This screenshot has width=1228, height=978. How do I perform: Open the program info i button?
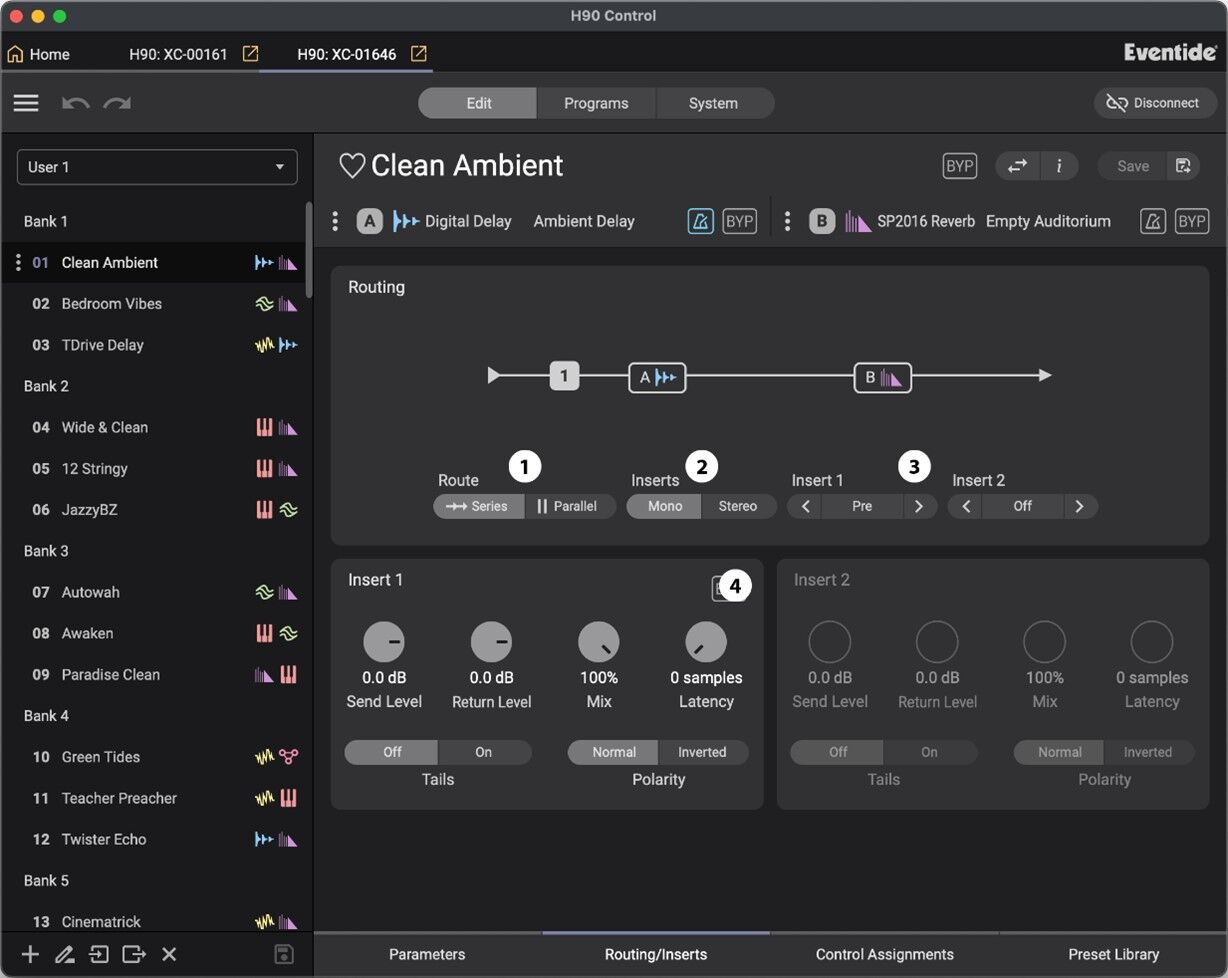(x=1059, y=166)
